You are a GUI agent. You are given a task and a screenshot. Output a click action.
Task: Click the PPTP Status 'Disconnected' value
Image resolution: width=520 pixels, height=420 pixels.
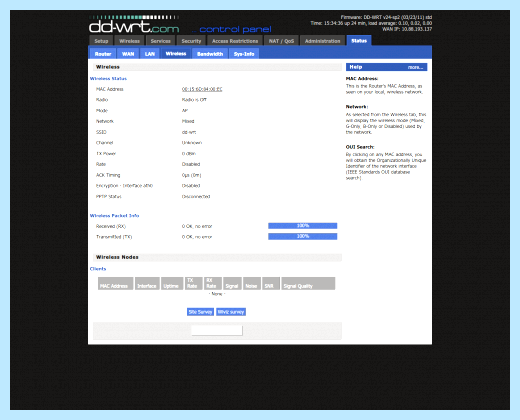pos(196,196)
